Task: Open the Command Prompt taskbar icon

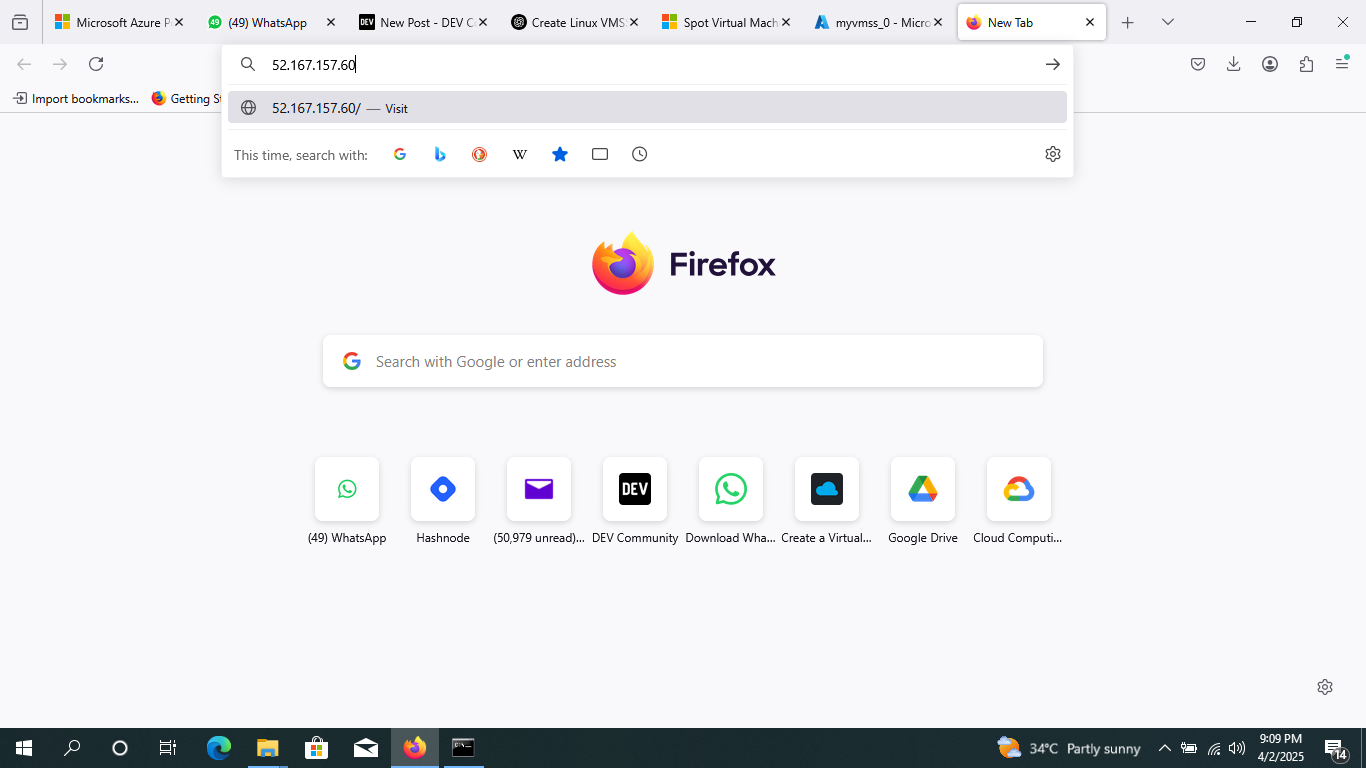Action: (463, 748)
